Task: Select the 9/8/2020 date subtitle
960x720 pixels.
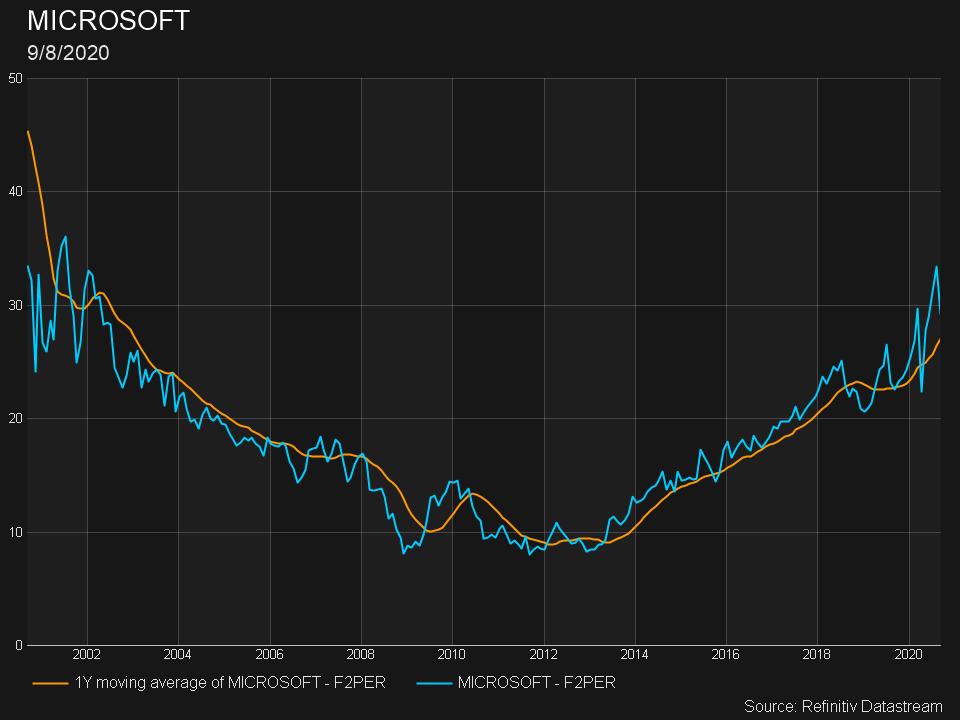Action: [68, 54]
